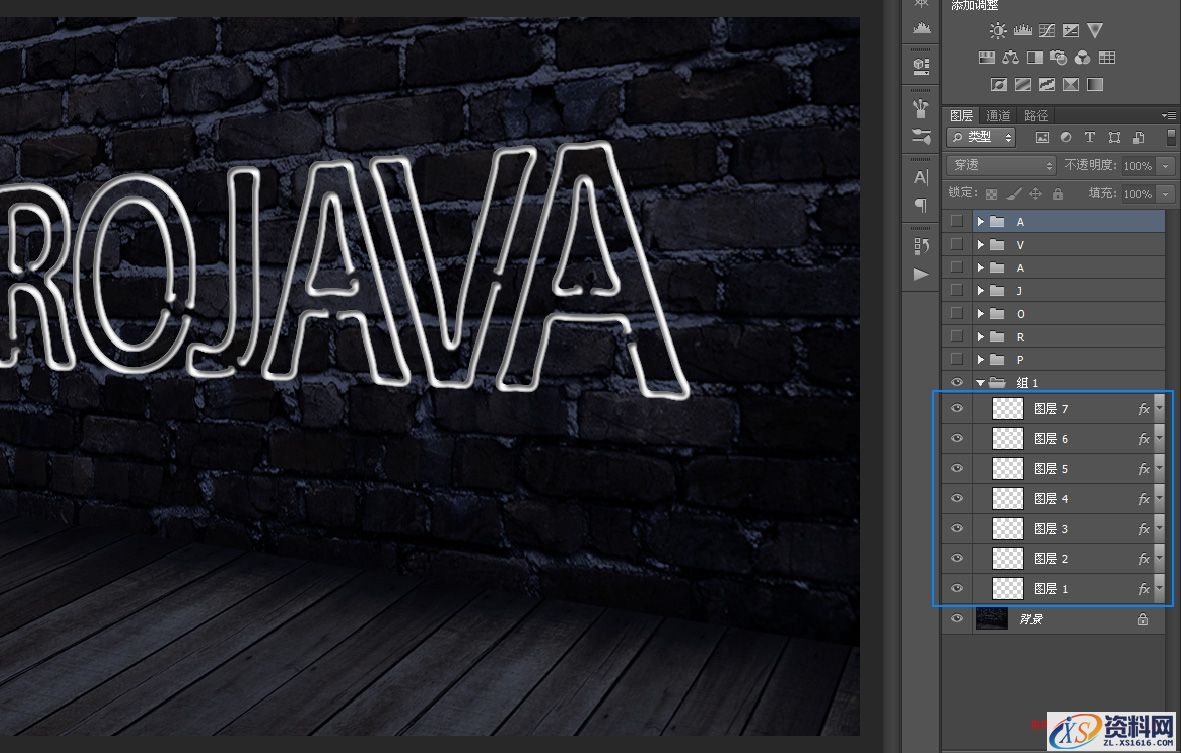Open the 不透明度 opacity dropdown arrow

tap(1165, 166)
